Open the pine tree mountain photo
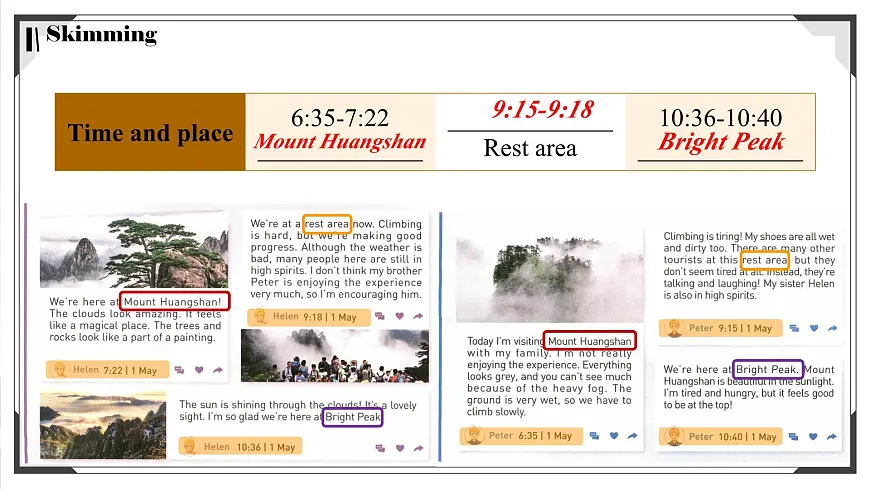Screen dimensions: 870x489 pyautogui.click(x=134, y=249)
